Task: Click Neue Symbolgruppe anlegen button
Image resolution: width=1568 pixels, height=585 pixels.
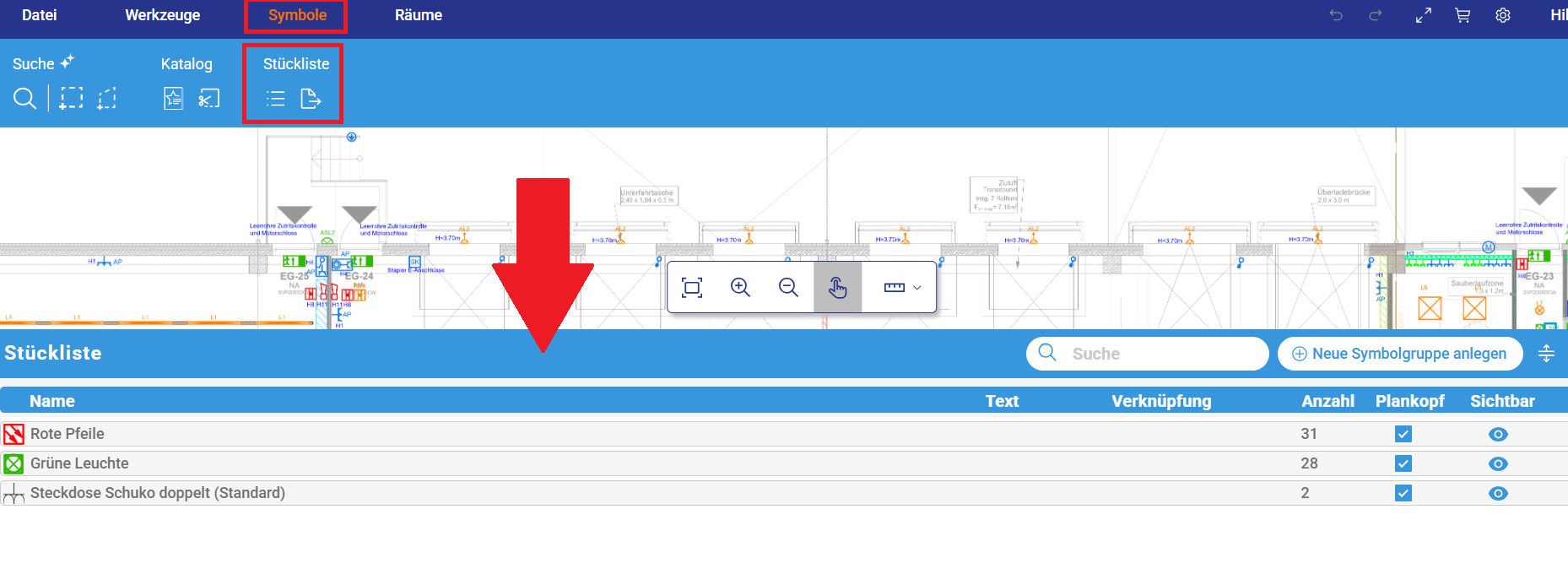Action: [1400, 354]
